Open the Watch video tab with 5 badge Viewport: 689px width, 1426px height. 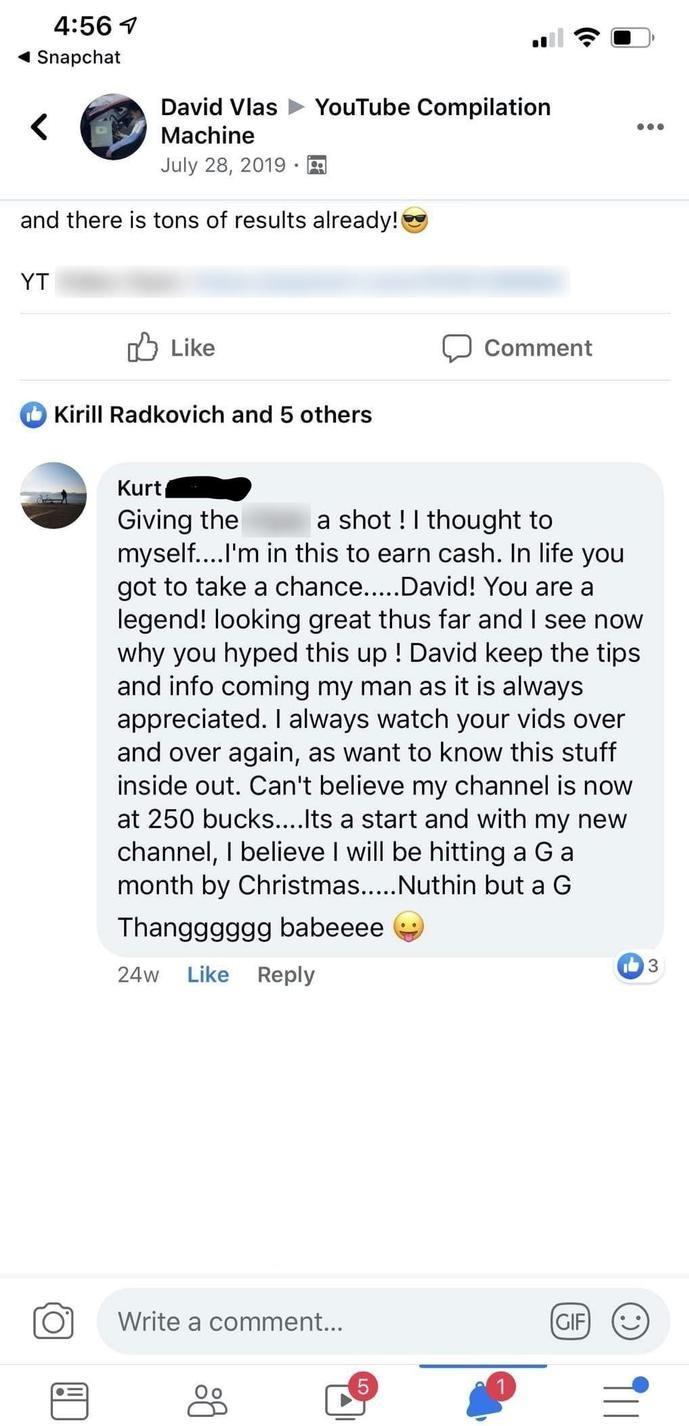pos(345,1399)
